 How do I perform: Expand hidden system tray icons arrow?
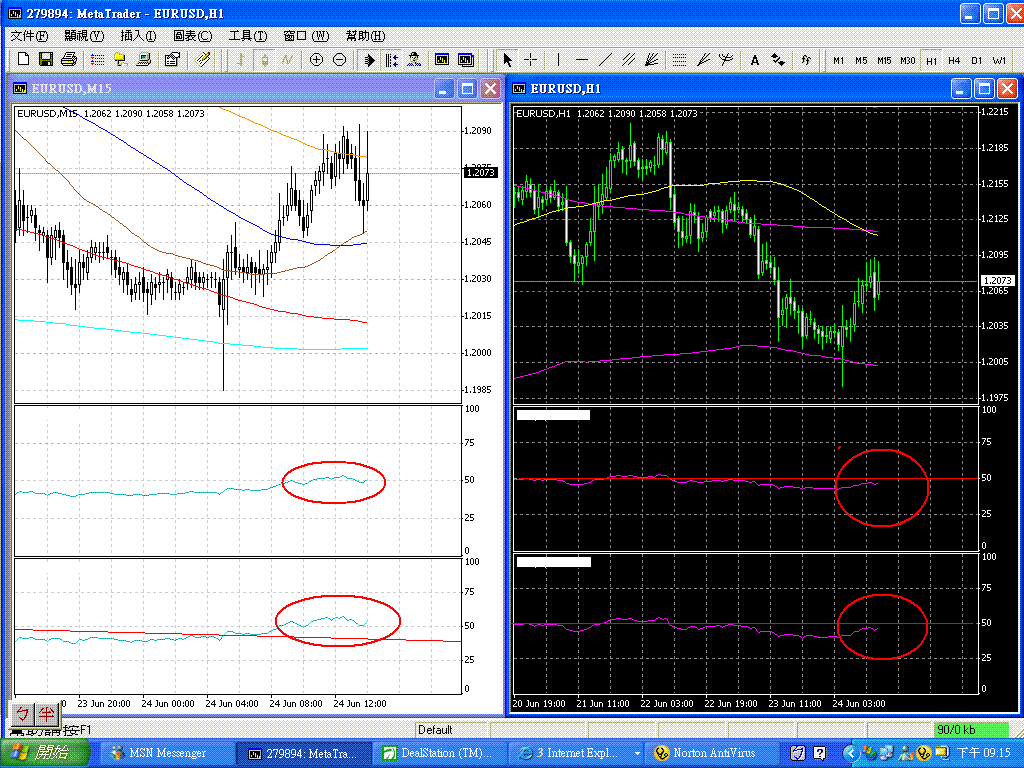pyautogui.click(x=850, y=753)
